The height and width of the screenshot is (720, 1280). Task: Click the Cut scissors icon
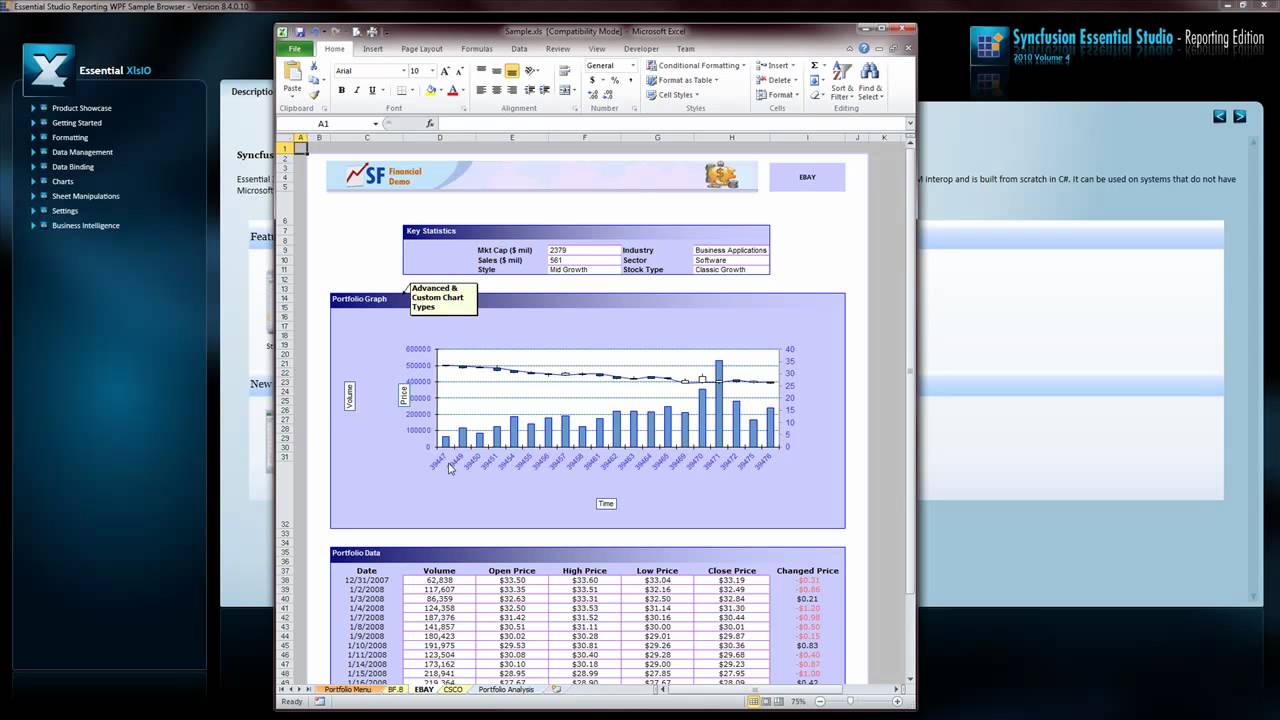(x=314, y=66)
